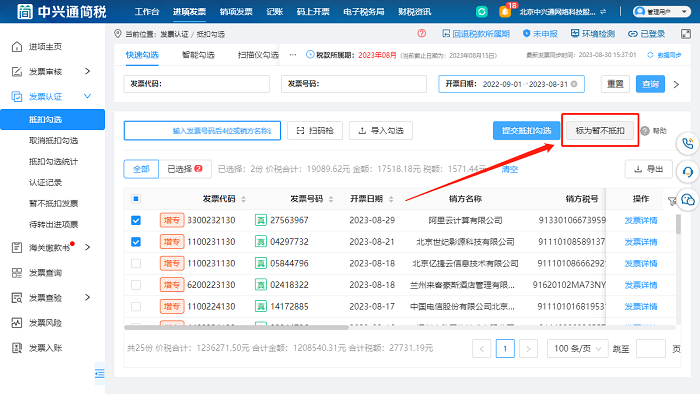Viewport: 700px width, 394px height.
Task: Expand more search filters arrow
Action: pyautogui.click(x=676, y=84)
